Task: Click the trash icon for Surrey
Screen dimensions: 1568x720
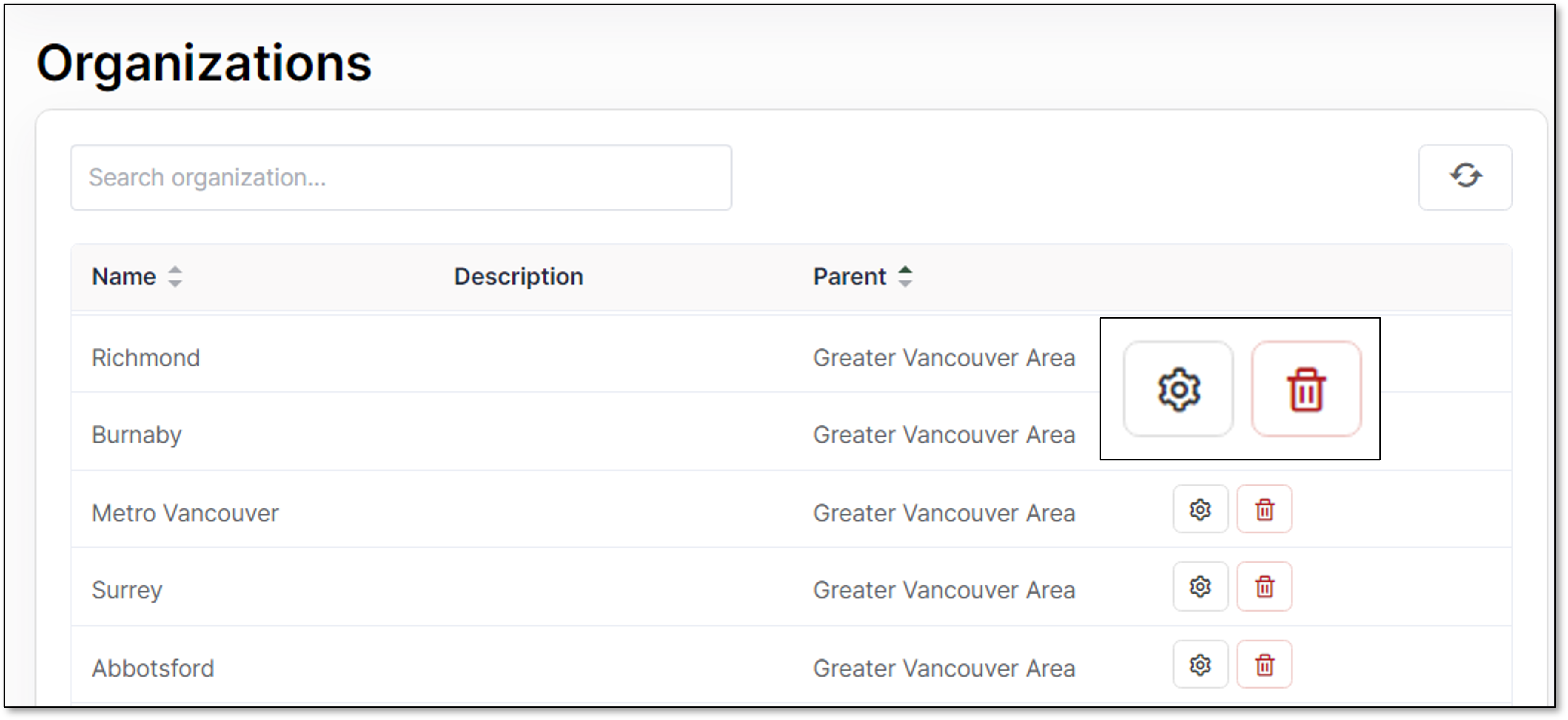Action: 1264,587
